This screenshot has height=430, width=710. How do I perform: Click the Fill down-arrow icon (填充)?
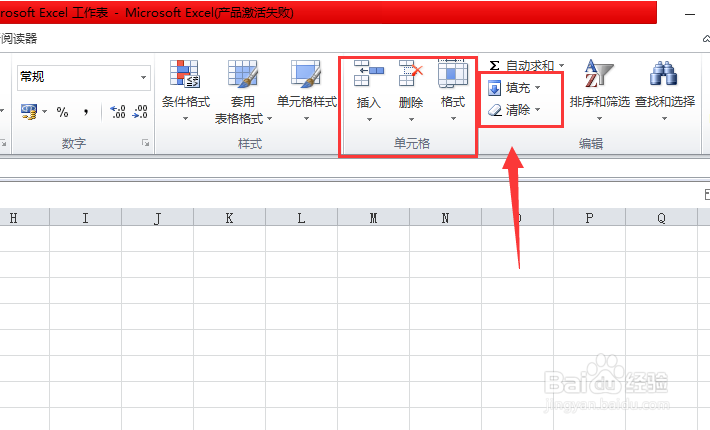point(494,88)
